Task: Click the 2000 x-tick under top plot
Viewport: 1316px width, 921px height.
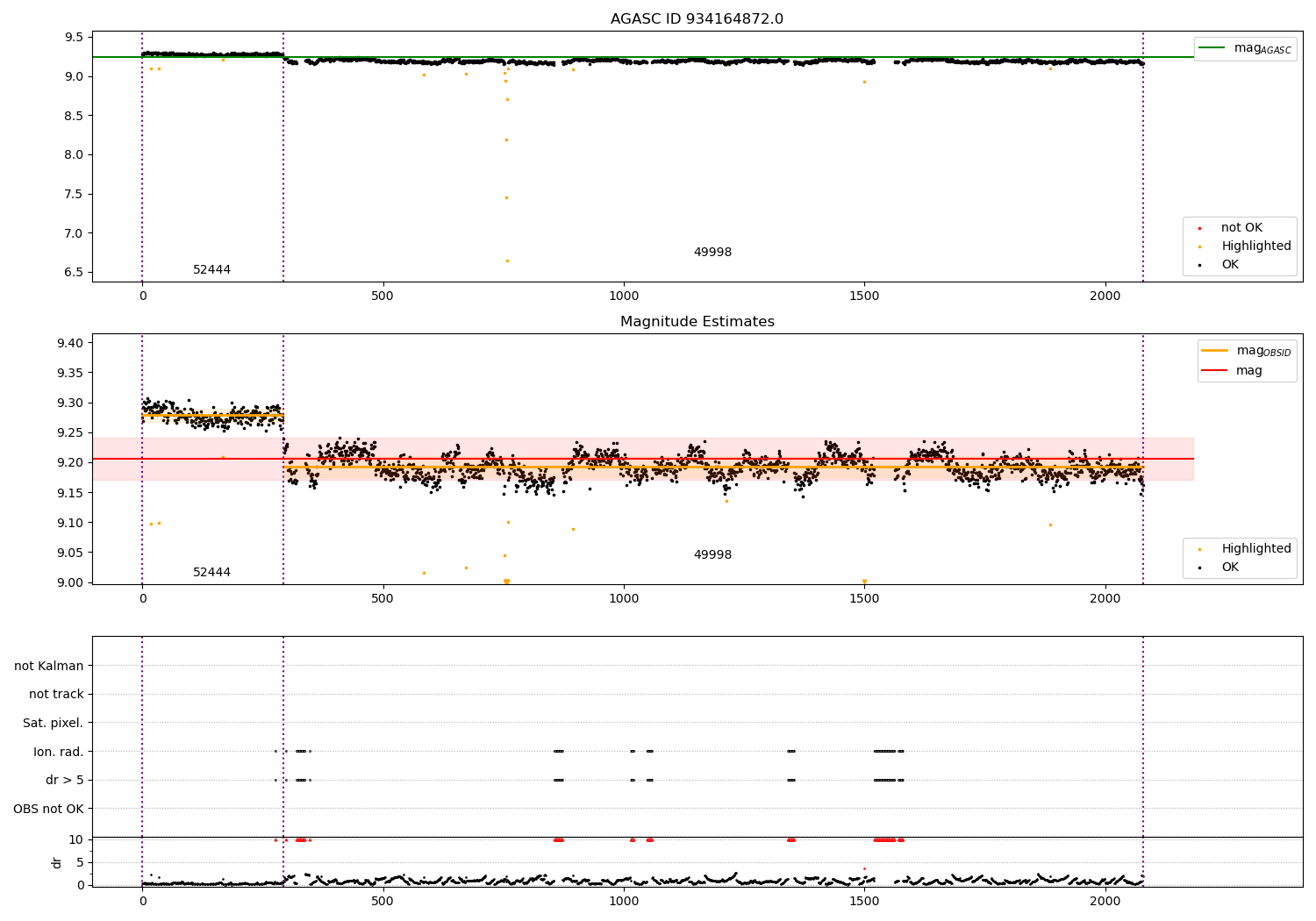Action: (1105, 296)
